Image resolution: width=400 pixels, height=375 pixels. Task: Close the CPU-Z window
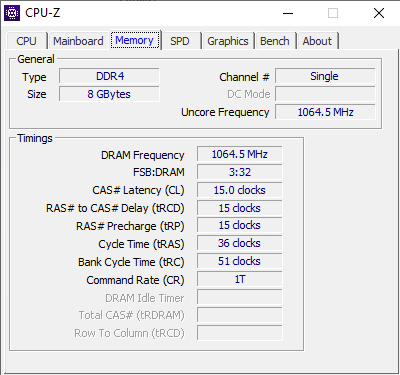pyautogui.click(x=379, y=13)
